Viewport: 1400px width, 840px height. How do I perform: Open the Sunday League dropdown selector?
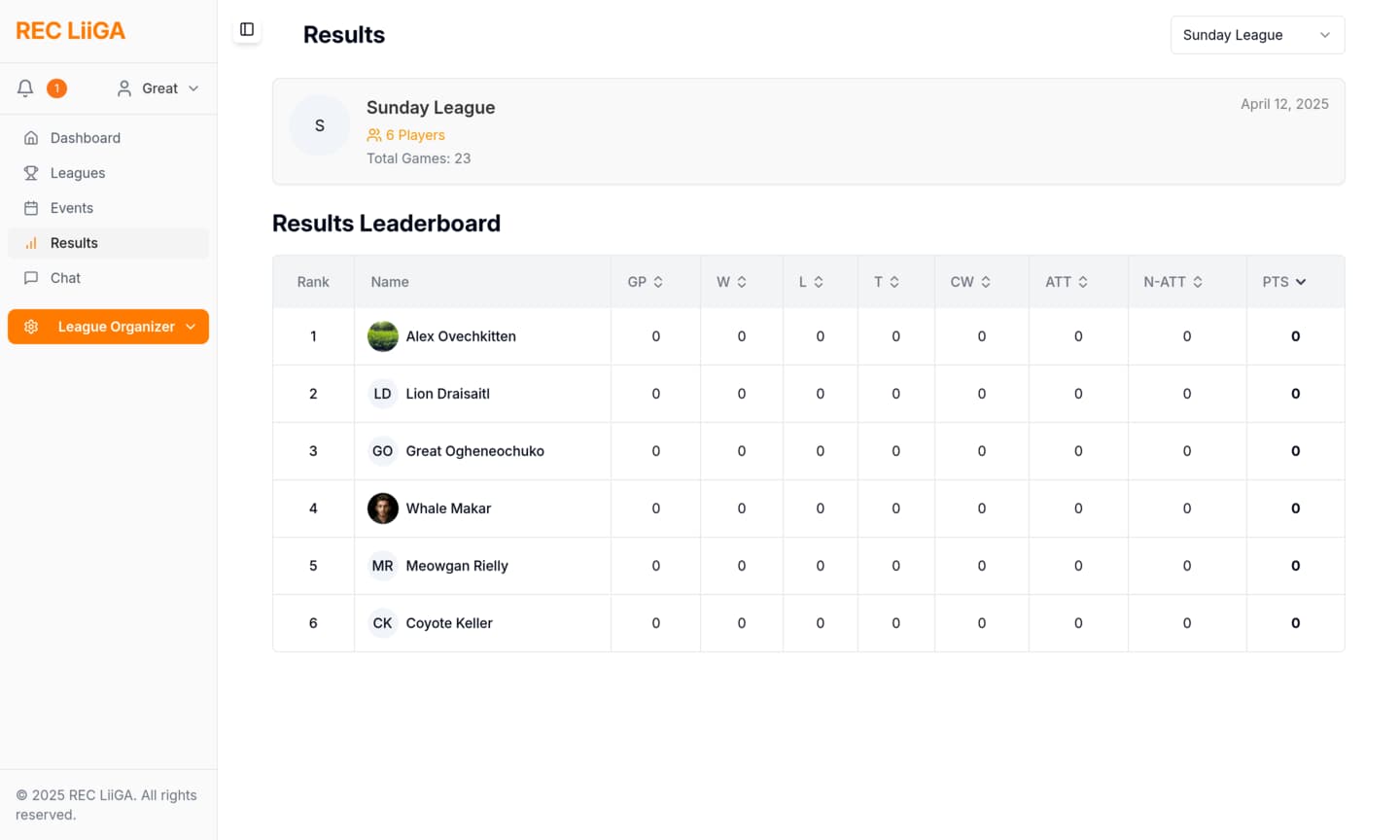(1256, 35)
